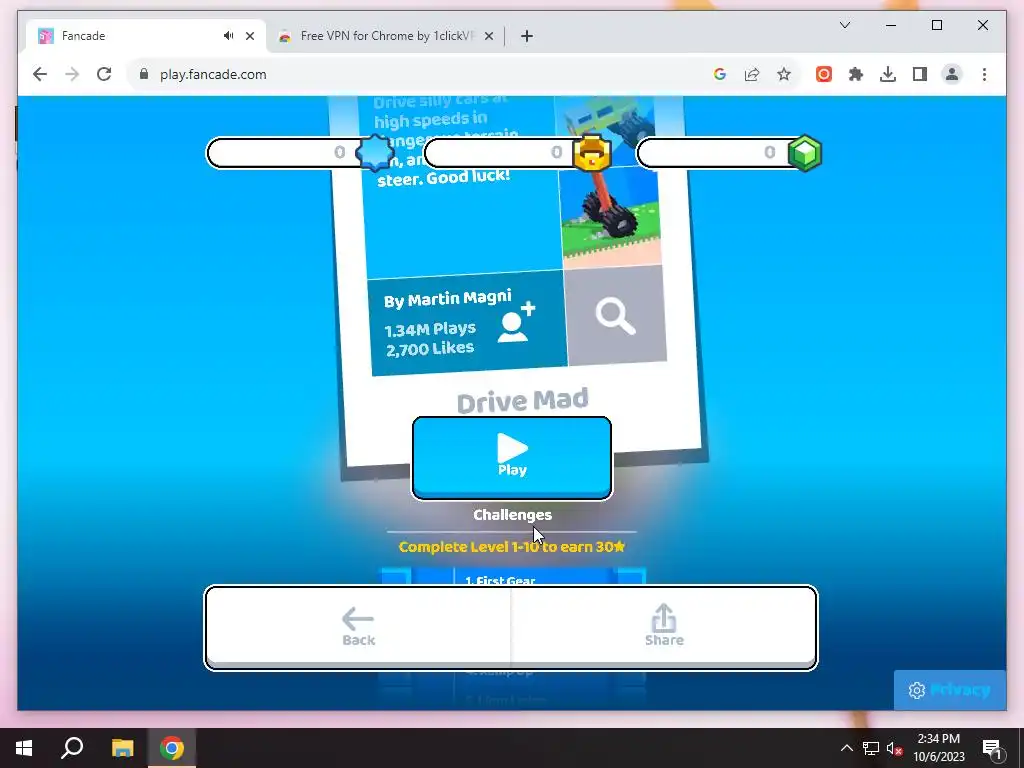Expand the tab search dropdown

click(844, 25)
